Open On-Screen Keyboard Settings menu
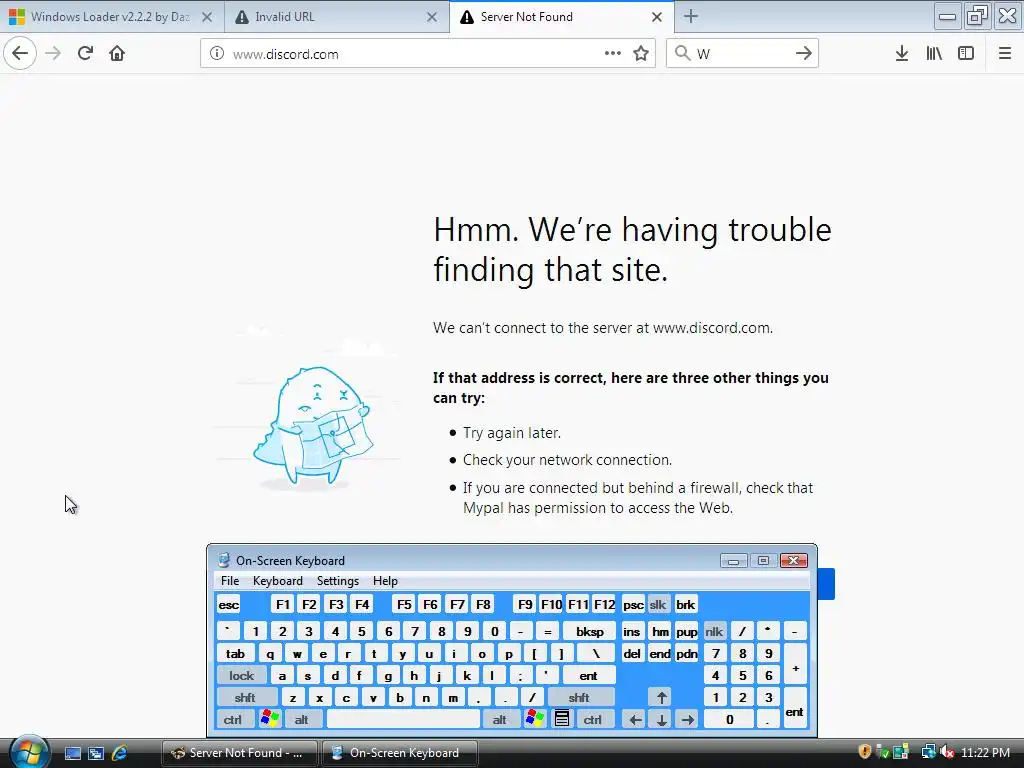This screenshot has height=768, width=1024. point(338,581)
